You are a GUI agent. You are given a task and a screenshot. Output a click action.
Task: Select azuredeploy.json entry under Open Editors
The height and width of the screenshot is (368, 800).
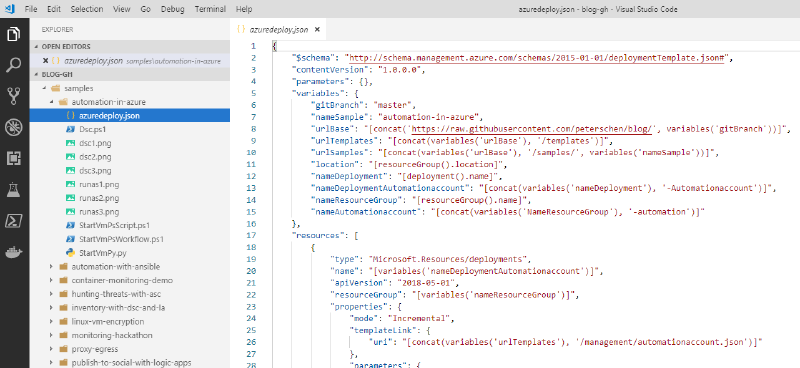[x=130, y=61]
